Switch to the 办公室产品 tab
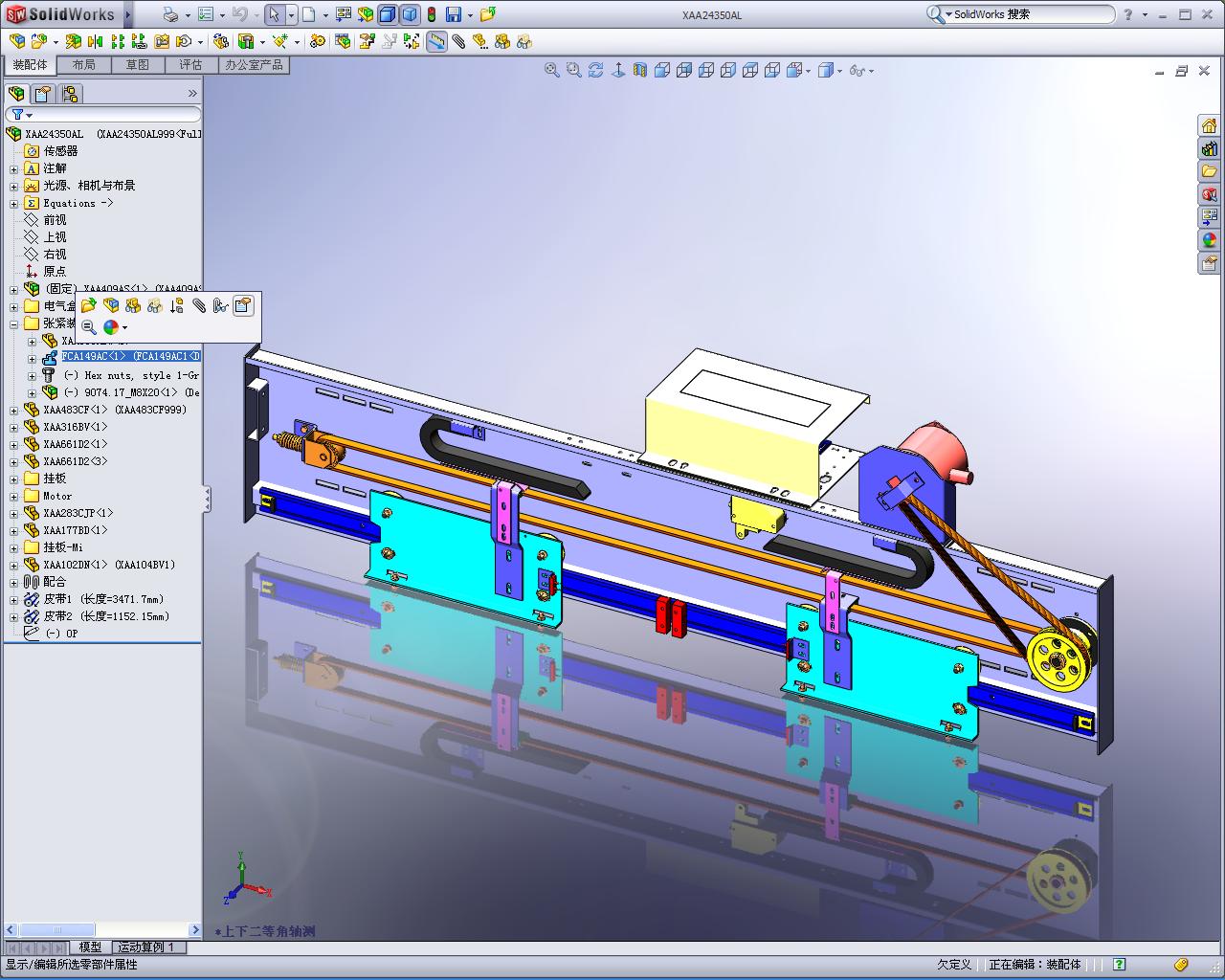The height and width of the screenshot is (980, 1225). pos(254,65)
